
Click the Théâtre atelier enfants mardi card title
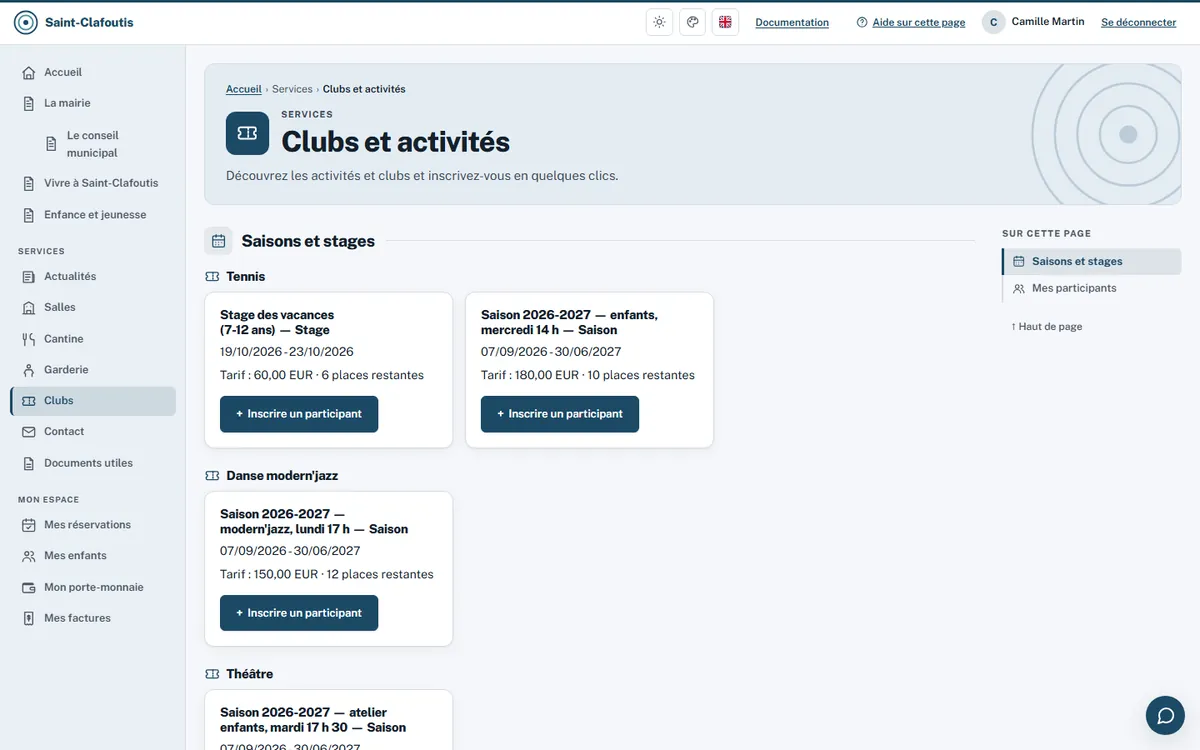click(x=313, y=720)
